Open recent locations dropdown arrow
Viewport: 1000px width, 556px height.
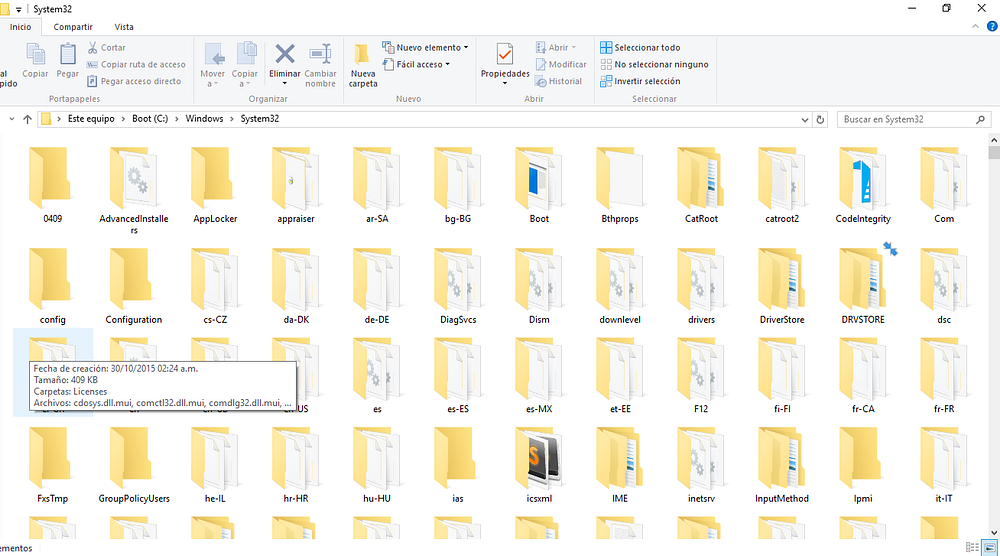[x=11, y=119]
